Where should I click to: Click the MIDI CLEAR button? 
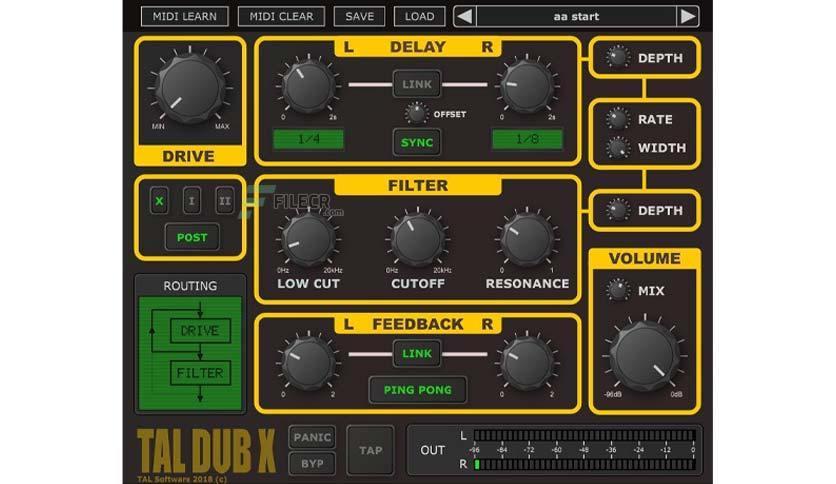(281, 17)
